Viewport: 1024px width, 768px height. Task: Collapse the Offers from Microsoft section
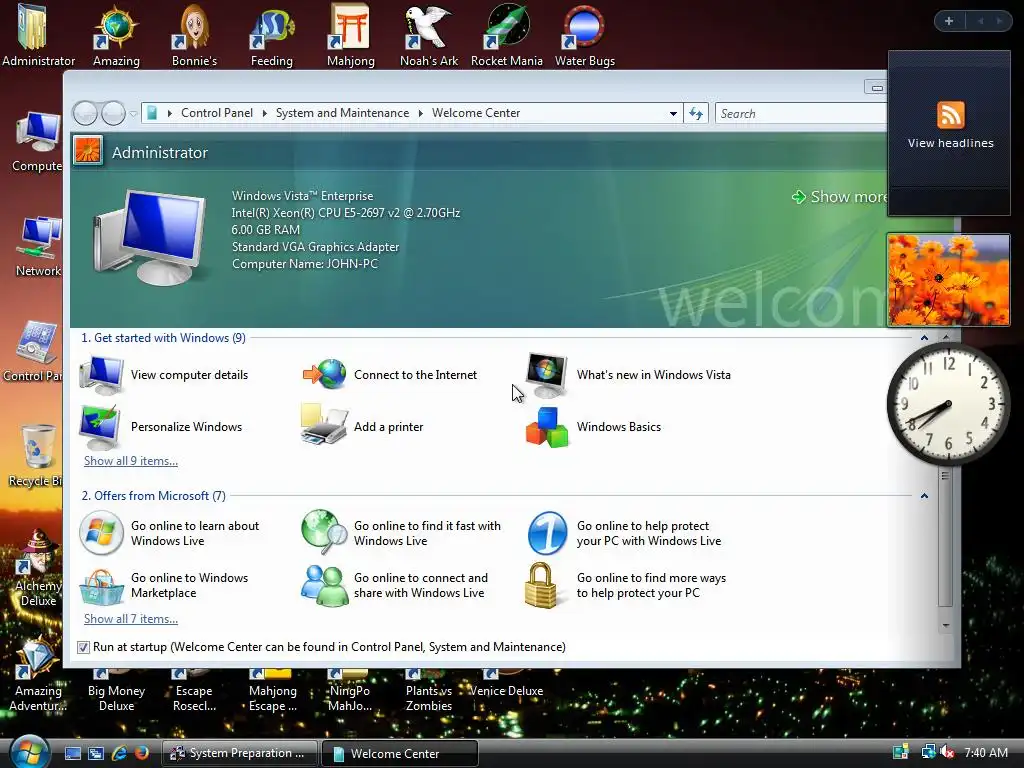click(x=924, y=496)
